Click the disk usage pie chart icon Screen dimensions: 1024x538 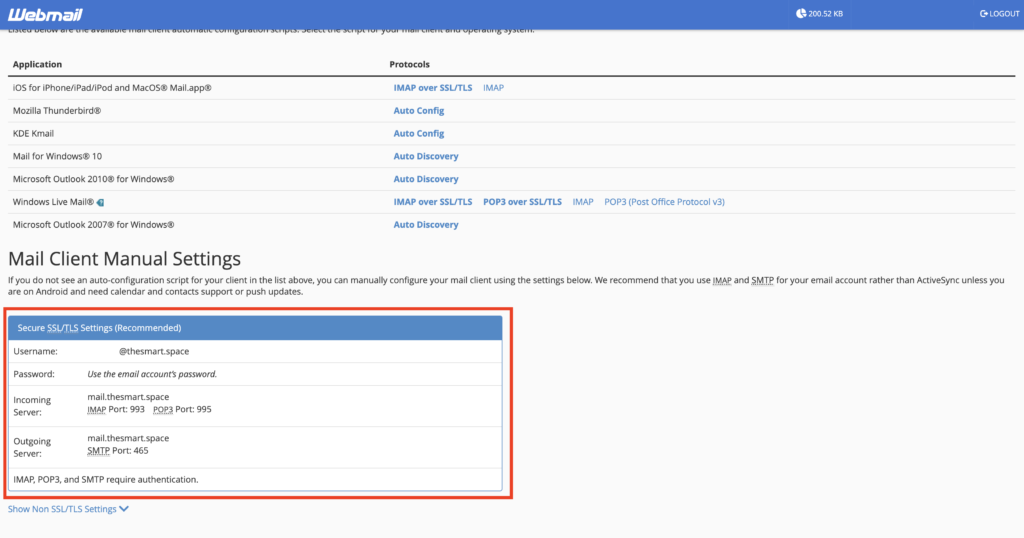801,14
